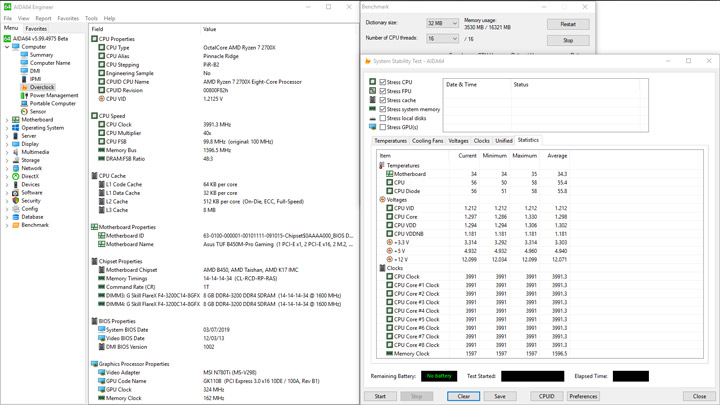
Task: Click the Config icon in tree
Action: click(16, 209)
